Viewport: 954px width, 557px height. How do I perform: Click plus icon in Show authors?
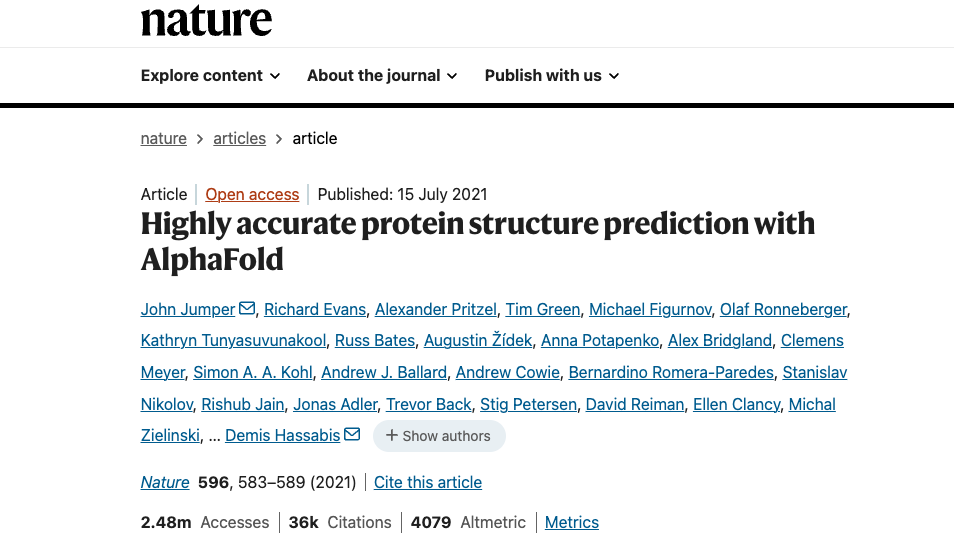coord(392,436)
